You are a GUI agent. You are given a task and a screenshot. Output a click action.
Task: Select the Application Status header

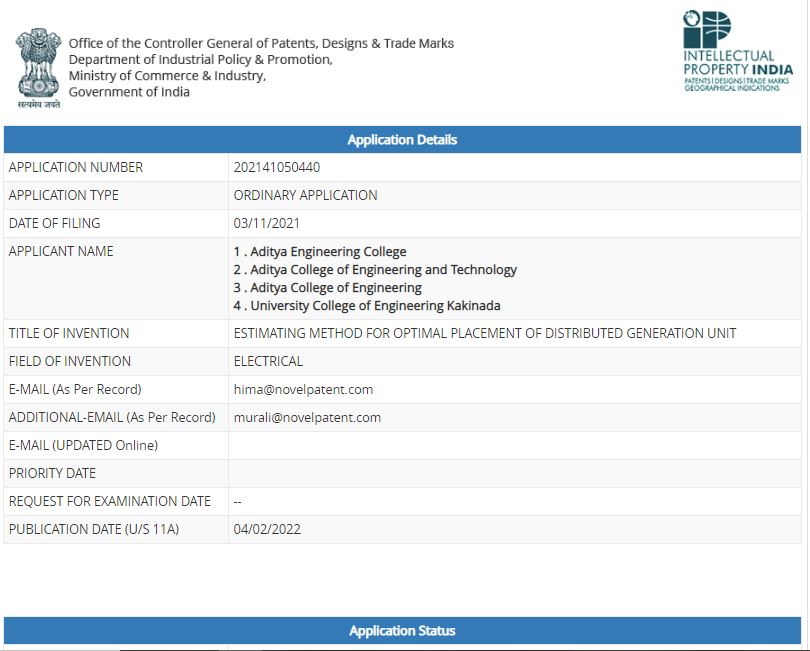click(402, 630)
